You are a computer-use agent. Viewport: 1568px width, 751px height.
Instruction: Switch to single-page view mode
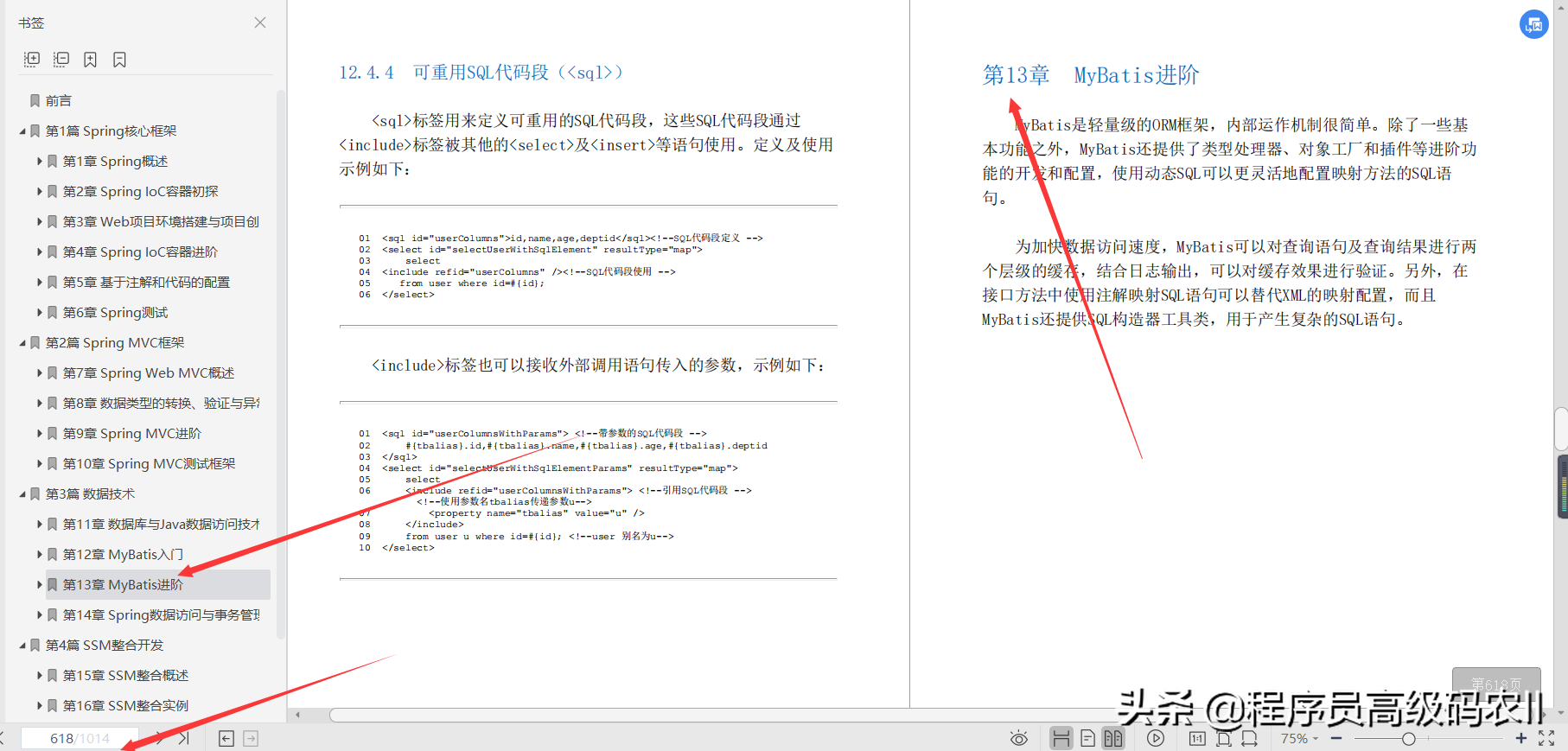point(1088,738)
